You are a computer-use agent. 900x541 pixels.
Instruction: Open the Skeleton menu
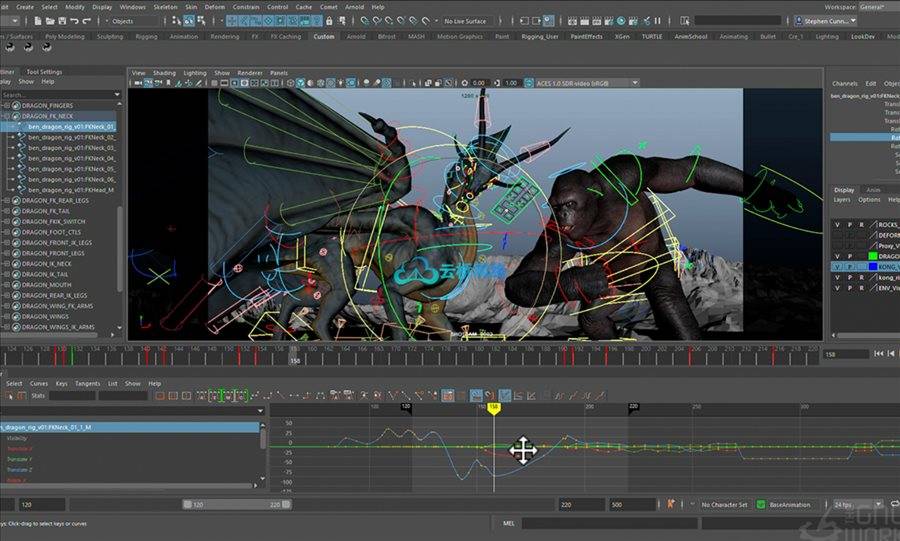click(x=165, y=7)
